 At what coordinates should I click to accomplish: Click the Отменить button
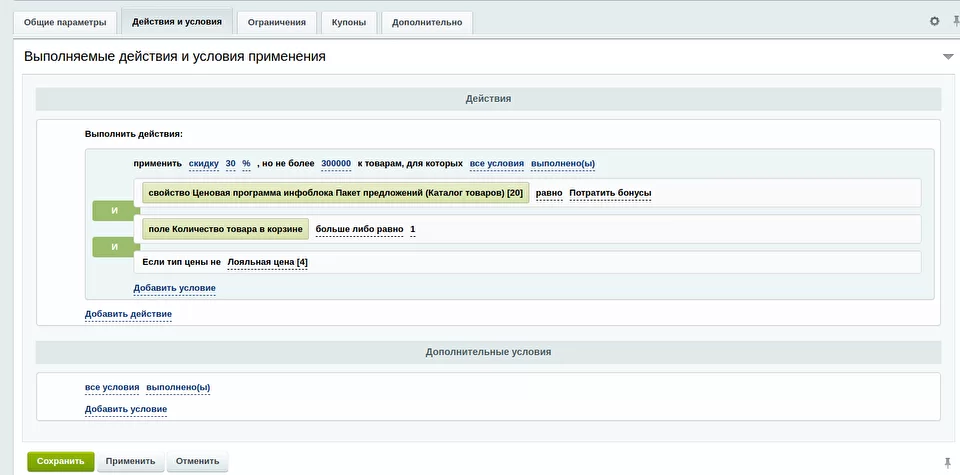[197, 462]
